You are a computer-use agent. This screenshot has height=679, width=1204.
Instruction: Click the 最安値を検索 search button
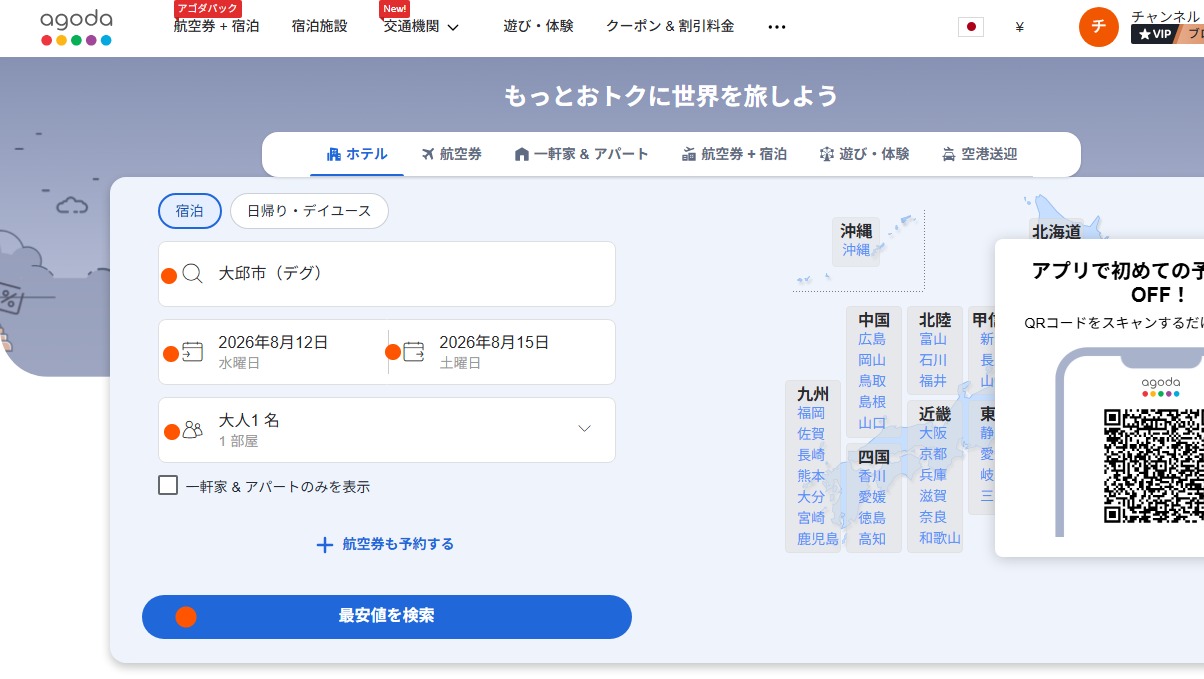(387, 616)
